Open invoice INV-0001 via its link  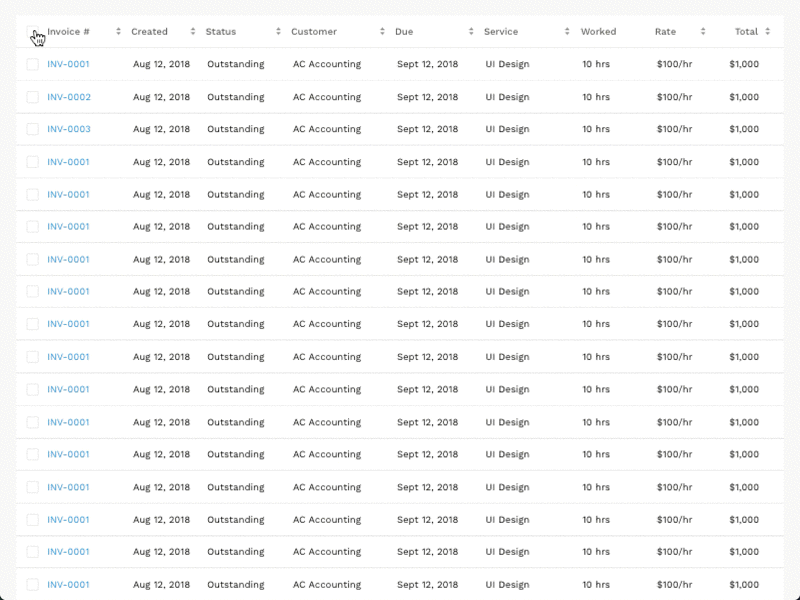click(67, 64)
